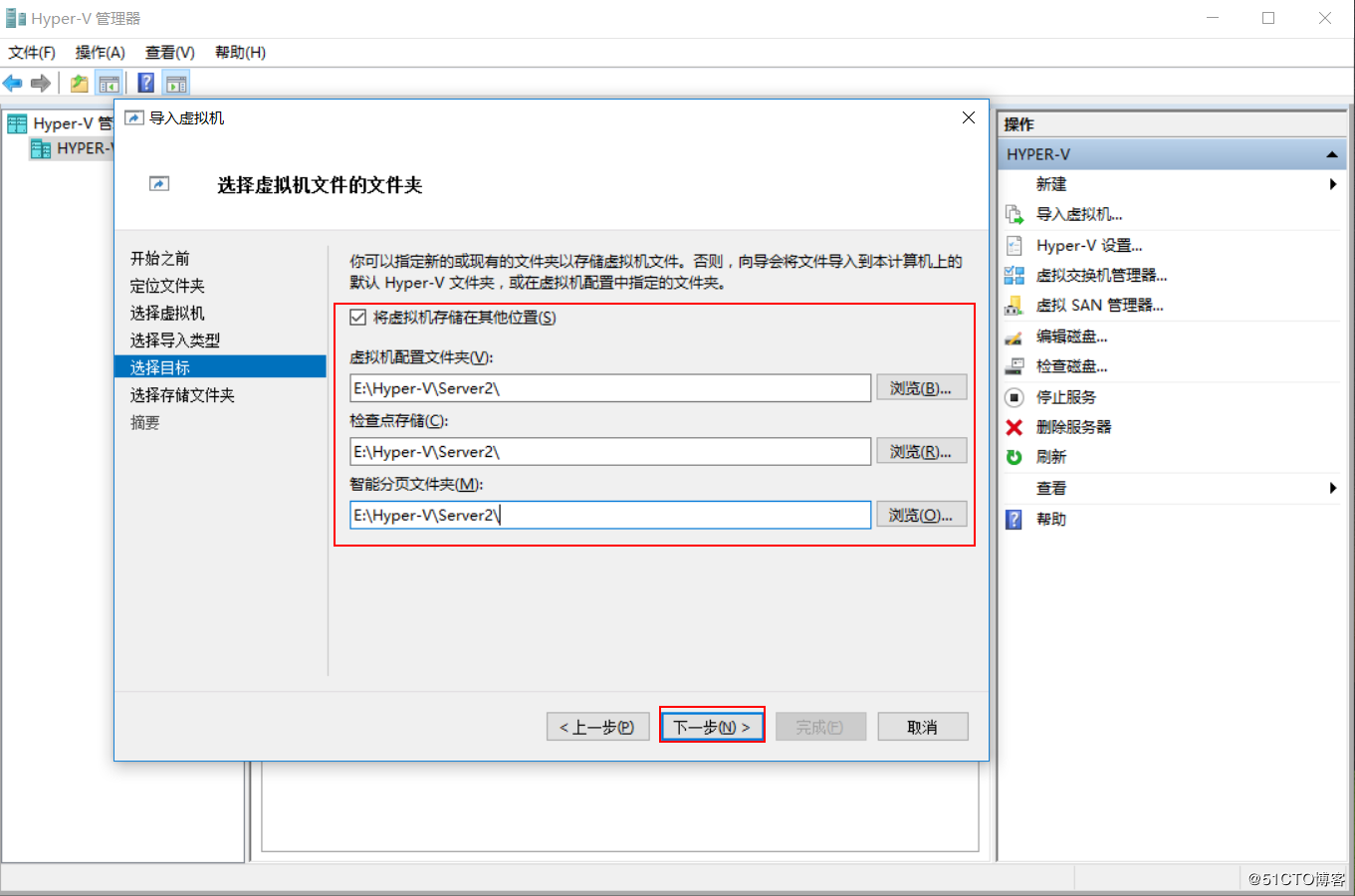Click the back navigation arrow in the toolbar
The height and width of the screenshot is (896, 1355).
click(13, 83)
